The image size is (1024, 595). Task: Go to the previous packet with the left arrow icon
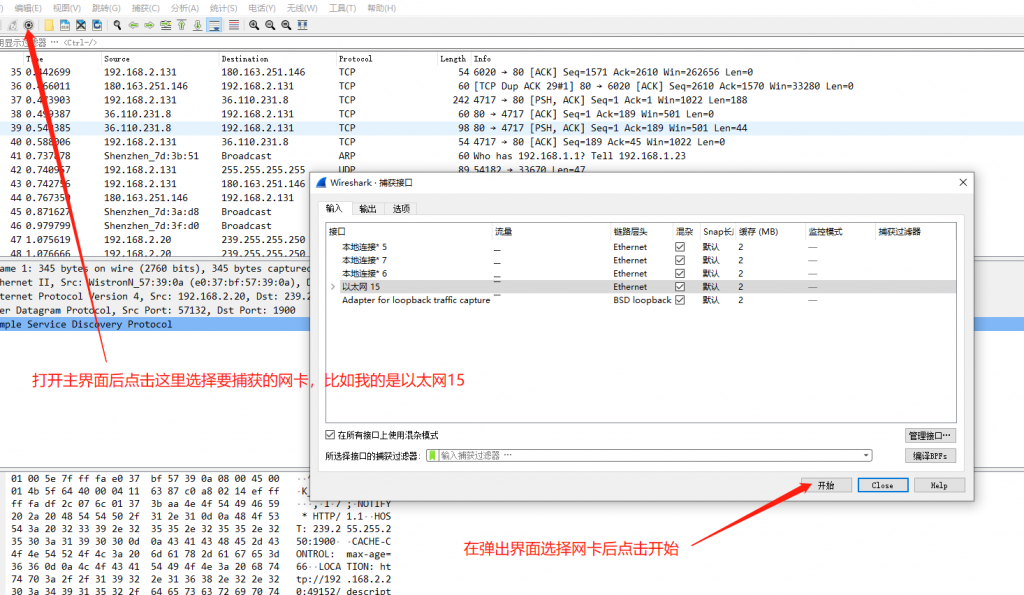tap(133, 24)
